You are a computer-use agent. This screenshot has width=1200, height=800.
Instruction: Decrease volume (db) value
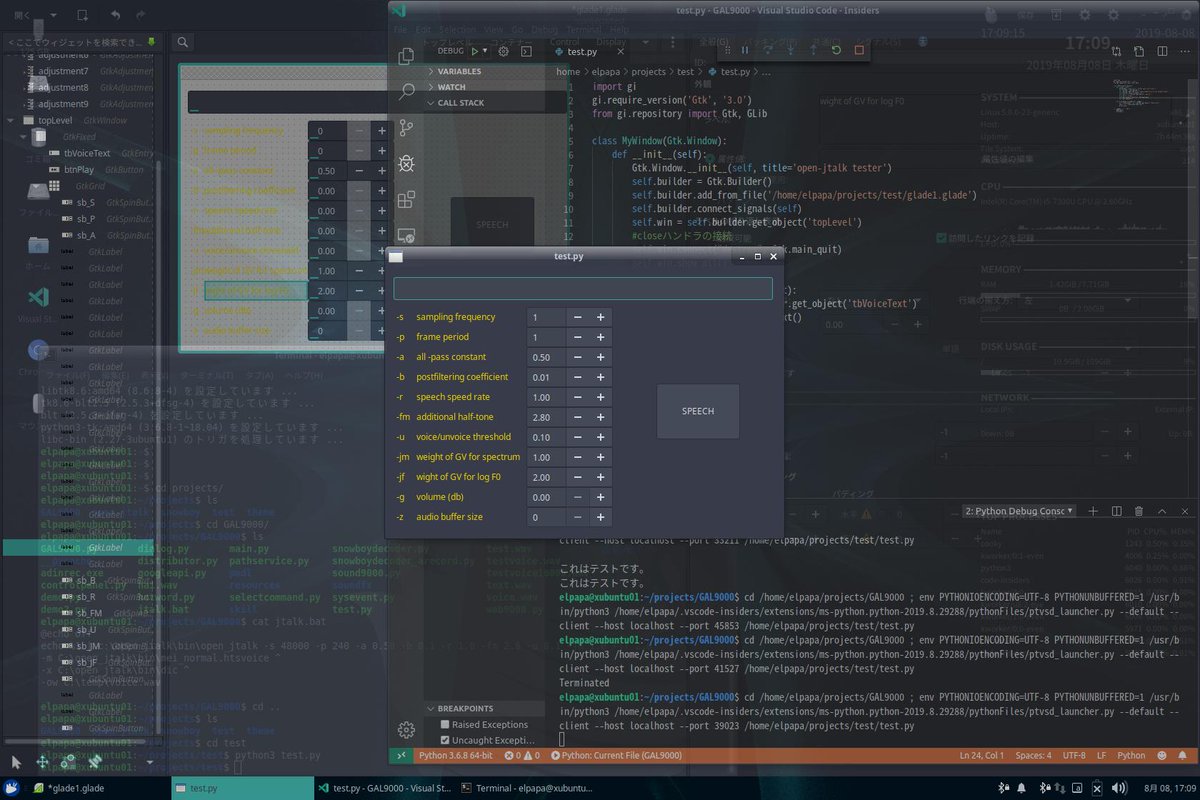(578, 497)
